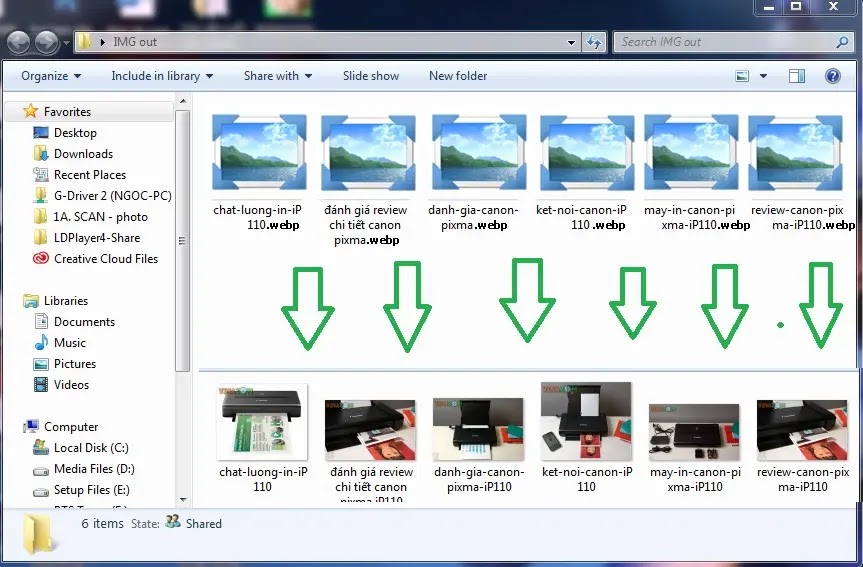This screenshot has height=567, width=863.
Task: Click the navigation pane scroll down arrow
Action: (x=183, y=500)
